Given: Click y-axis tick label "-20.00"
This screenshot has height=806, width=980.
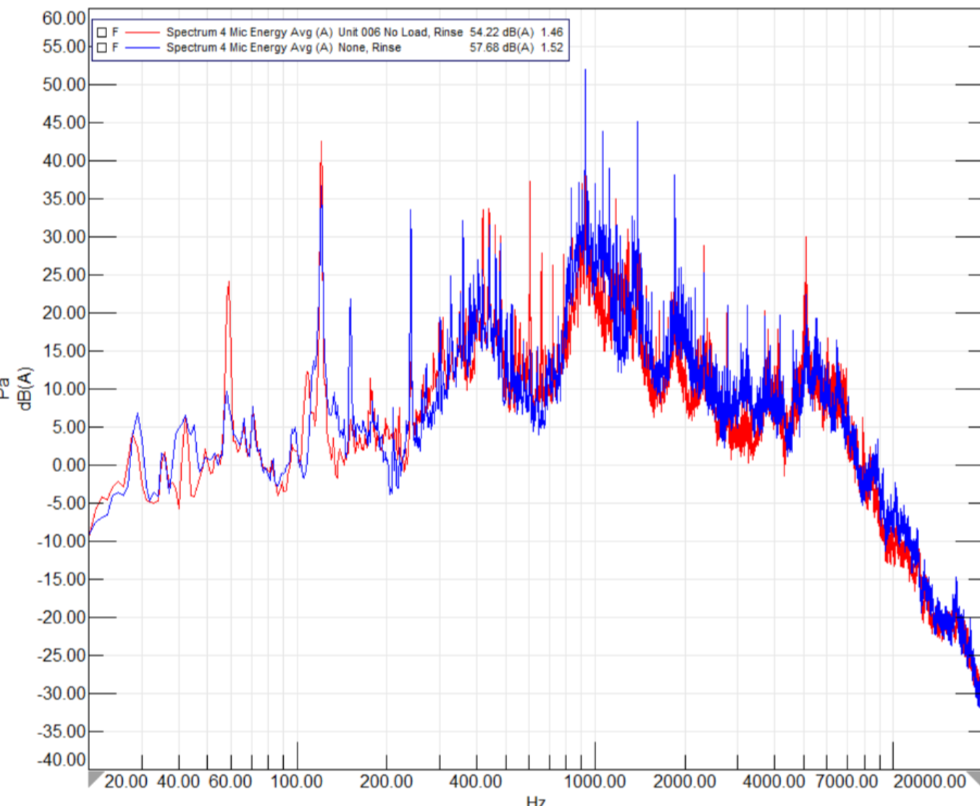Looking at the screenshot, I should point(61,617).
